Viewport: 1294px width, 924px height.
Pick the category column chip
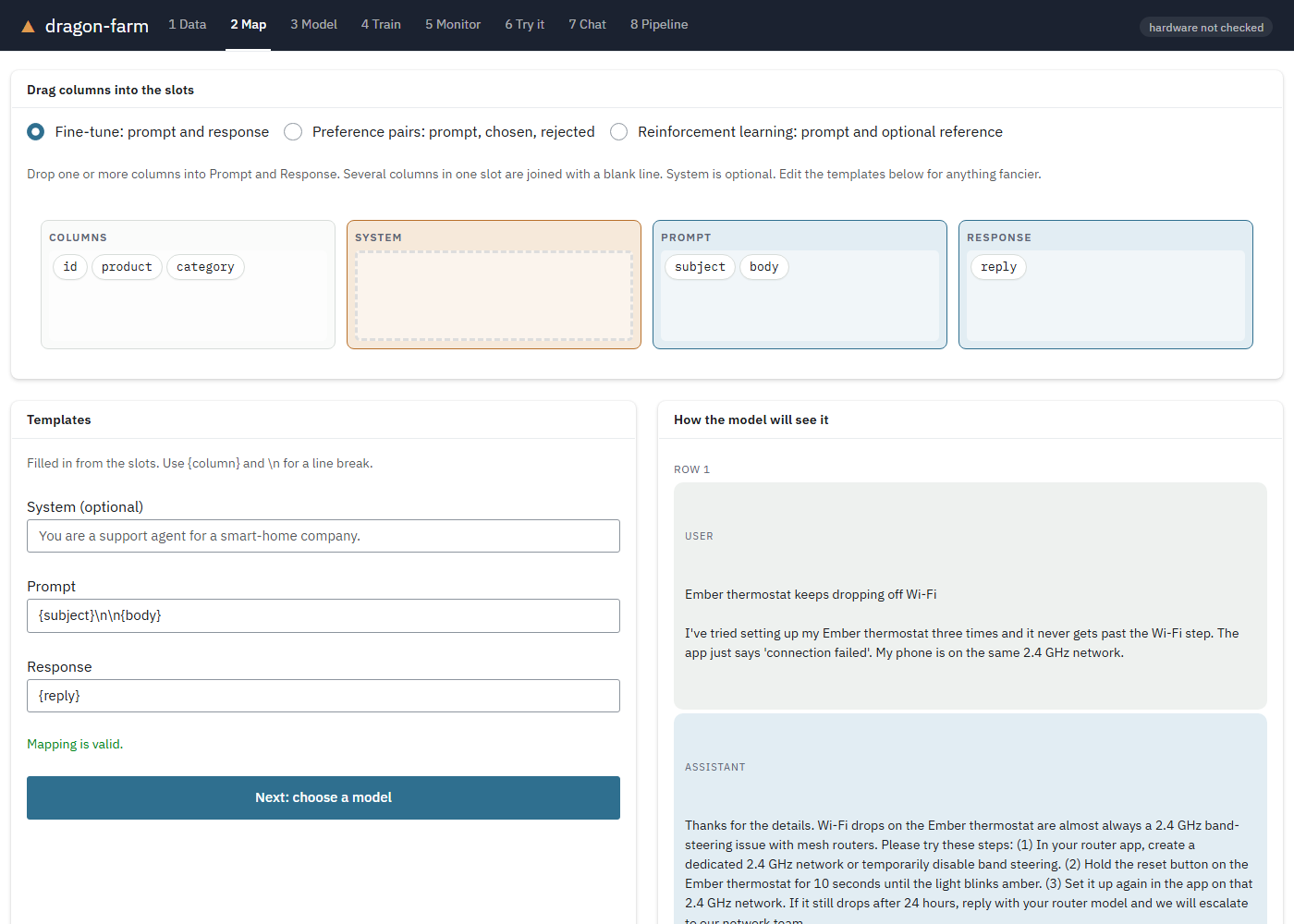pyautogui.click(x=205, y=267)
